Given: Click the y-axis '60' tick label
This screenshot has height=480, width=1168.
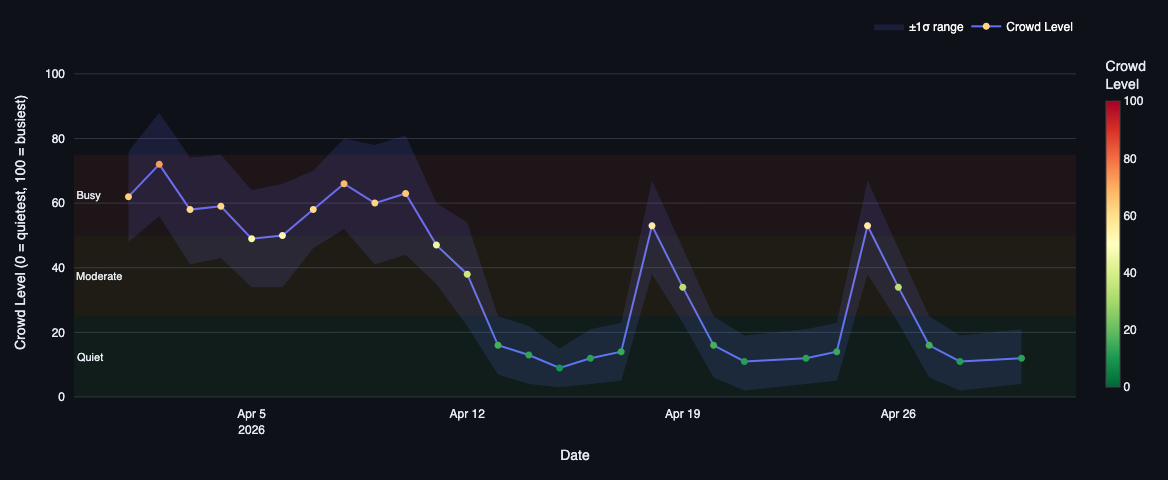Looking at the screenshot, I should (x=60, y=203).
